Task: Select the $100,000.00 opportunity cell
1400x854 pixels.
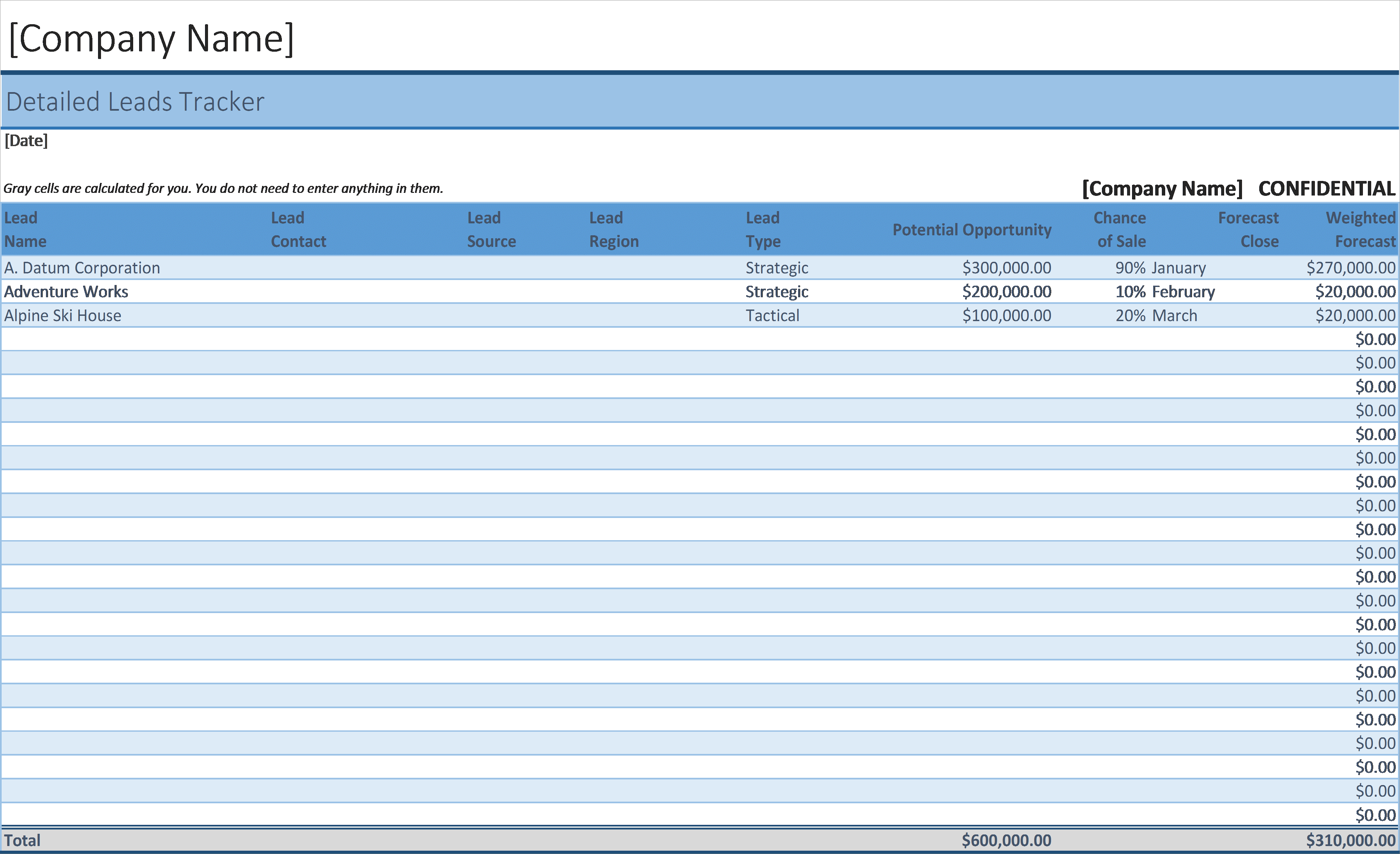Action: point(1006,315)
